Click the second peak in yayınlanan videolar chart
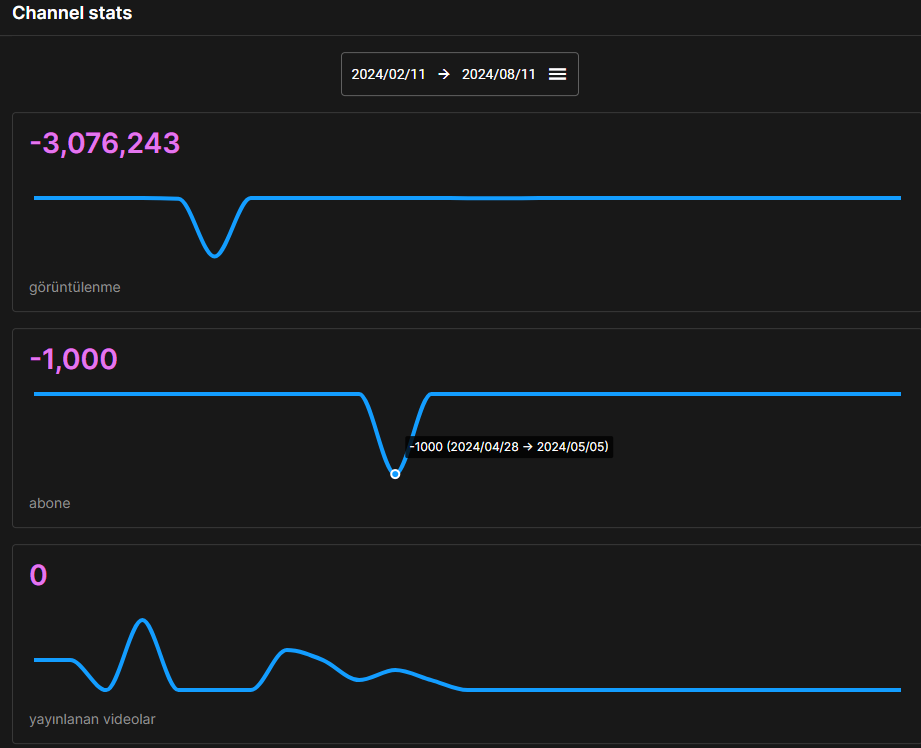This screenshot has height=748, width=921. (x=287, y=650)
